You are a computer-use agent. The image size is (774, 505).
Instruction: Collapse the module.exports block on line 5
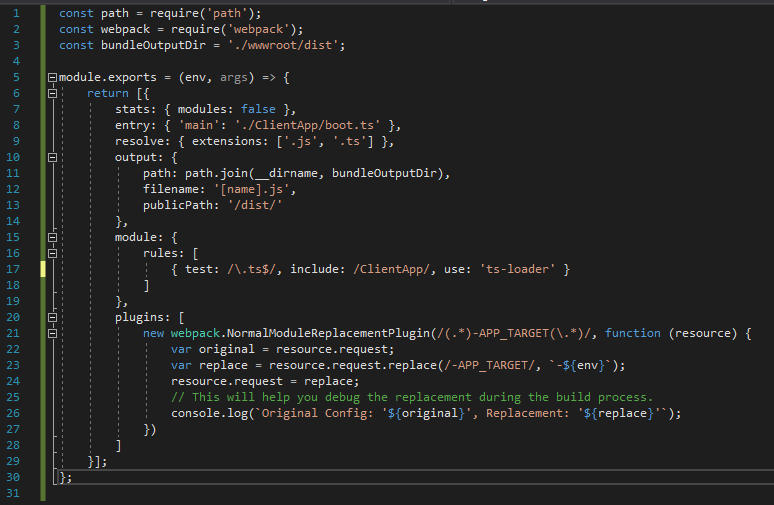click(52, 78)
